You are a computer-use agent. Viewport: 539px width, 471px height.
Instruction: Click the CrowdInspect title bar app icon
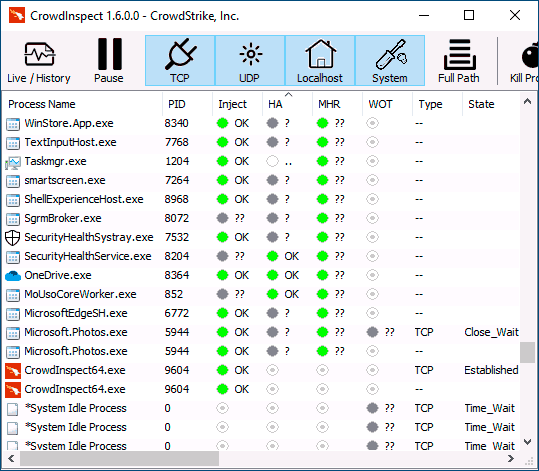(17, 15)
